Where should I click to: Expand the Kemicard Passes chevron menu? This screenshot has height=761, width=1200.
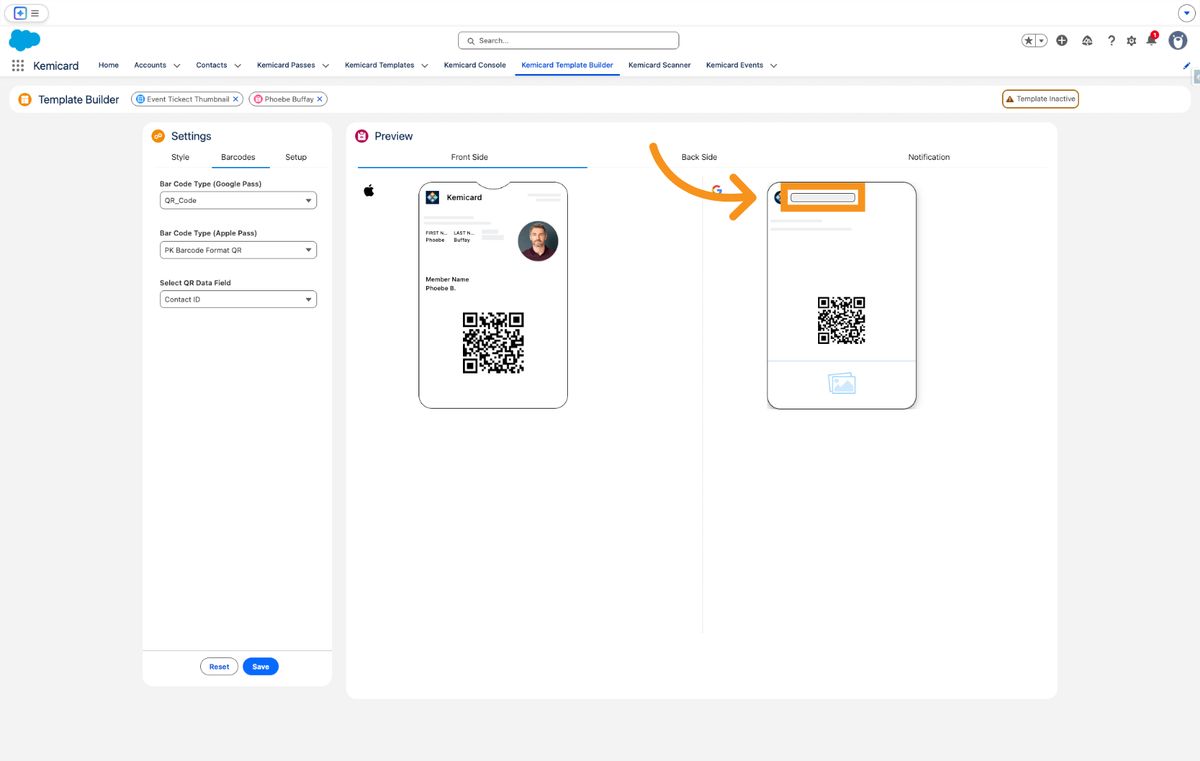(x=326, y=66)
